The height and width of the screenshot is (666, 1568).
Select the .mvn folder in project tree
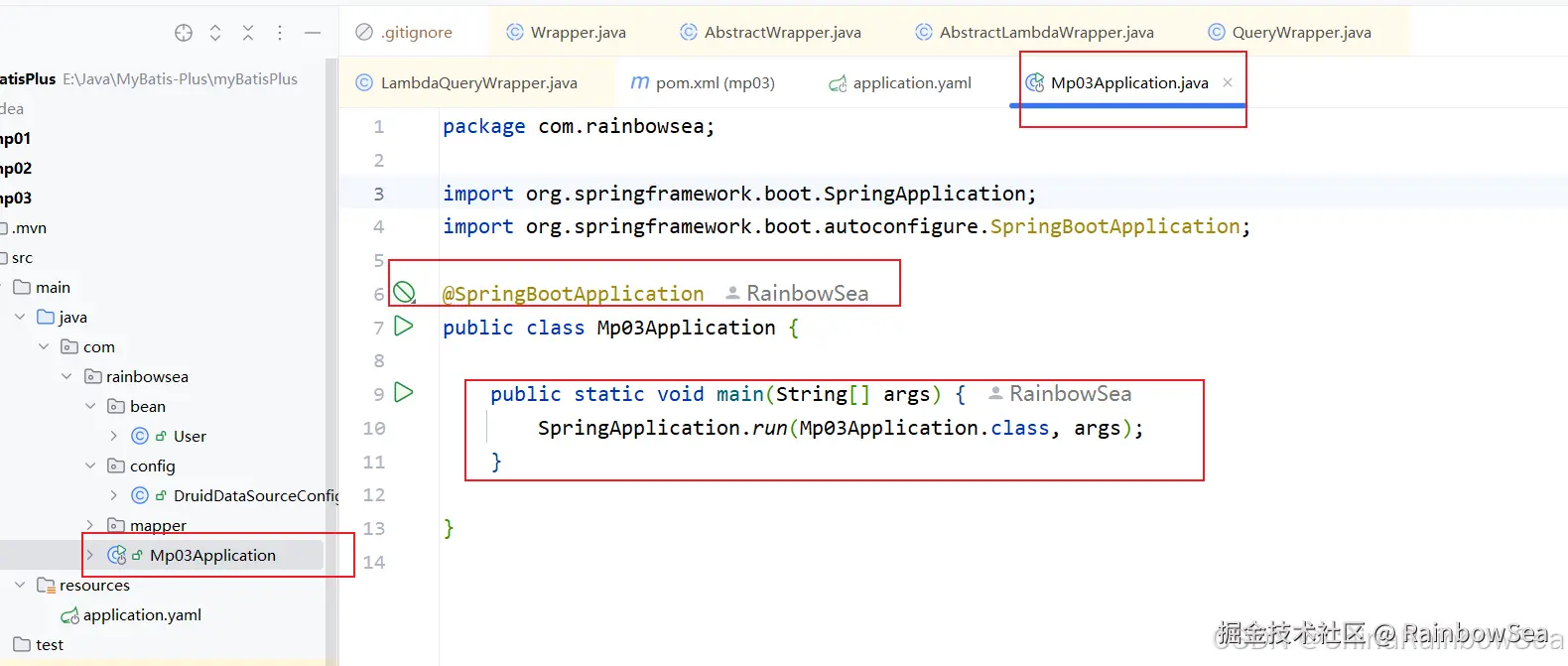(x=29, y=227)
